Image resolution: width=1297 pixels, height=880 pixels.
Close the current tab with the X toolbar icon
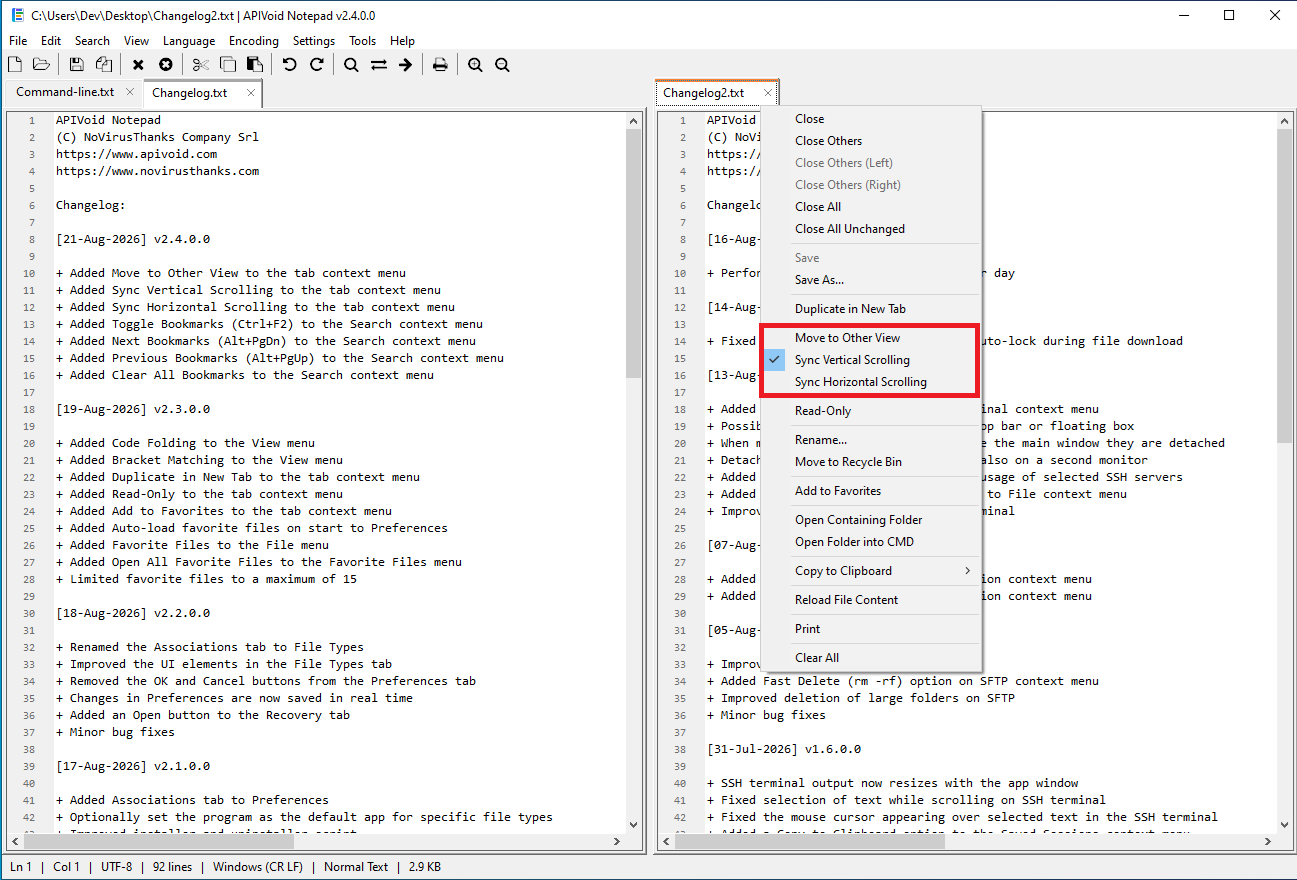tap(138, 65)
